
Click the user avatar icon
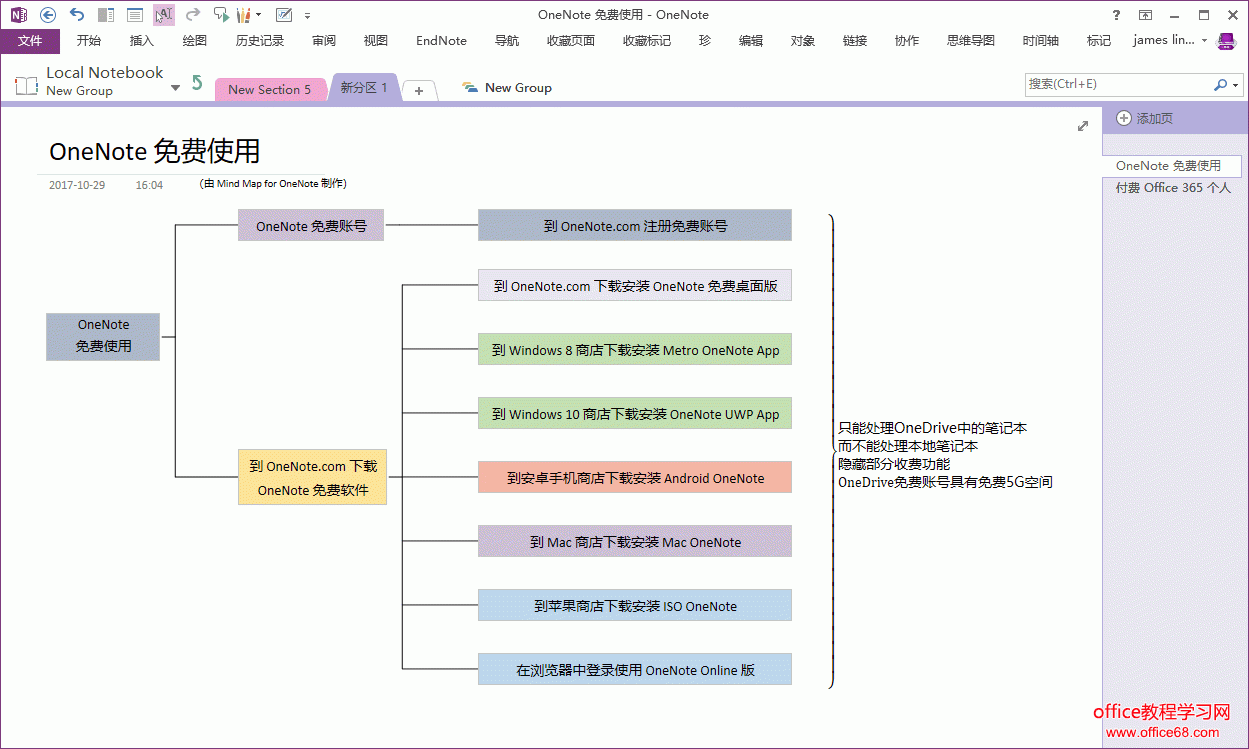tap(1226, 41)
